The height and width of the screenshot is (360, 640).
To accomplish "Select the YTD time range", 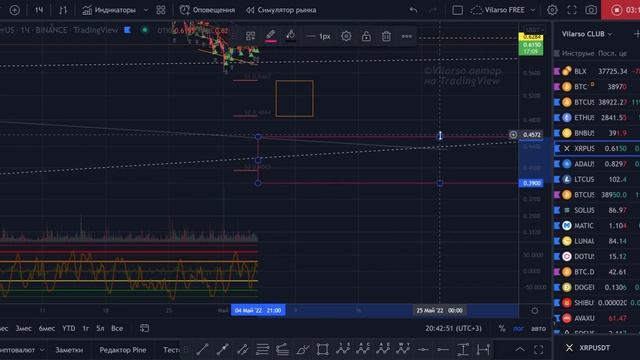I will click(x=68, y=328).
